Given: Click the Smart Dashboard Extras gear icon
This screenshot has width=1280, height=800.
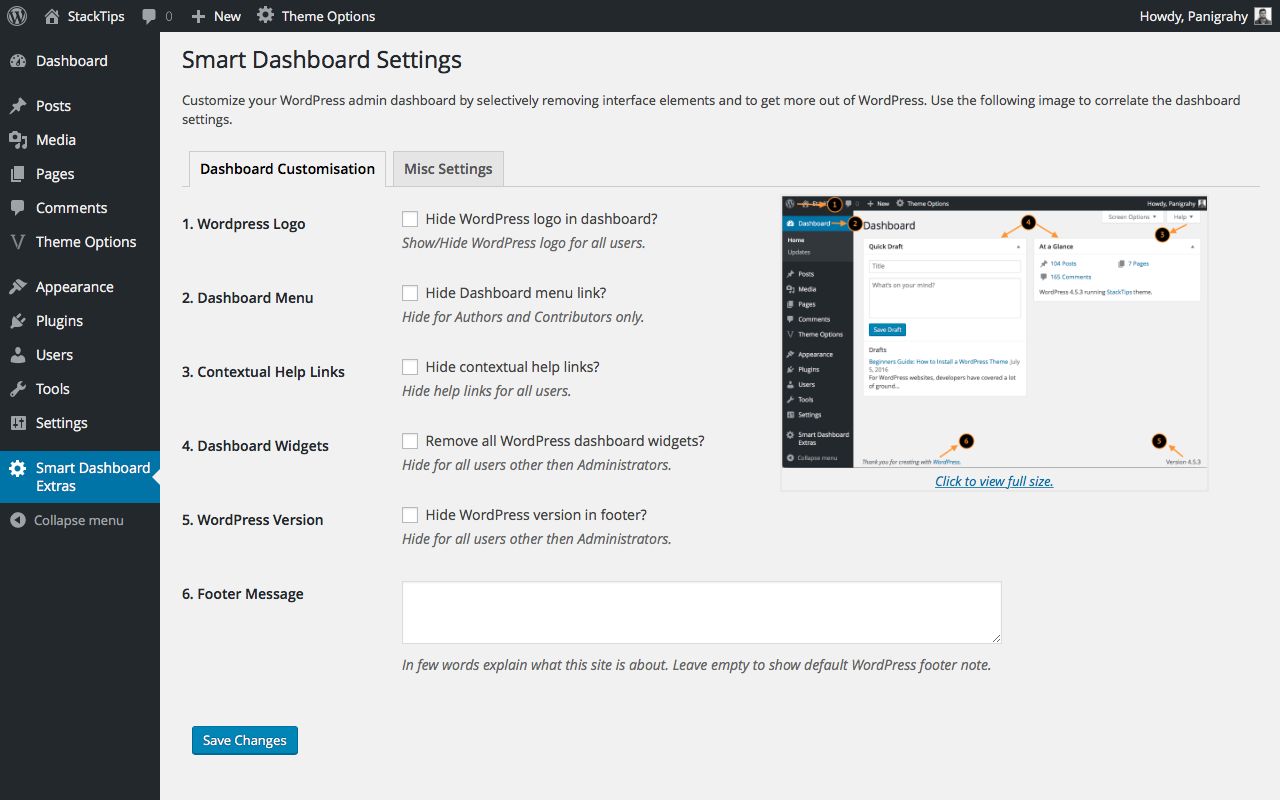Looking at the screenshot, I should pyautogui.click(x=18, y=468).
